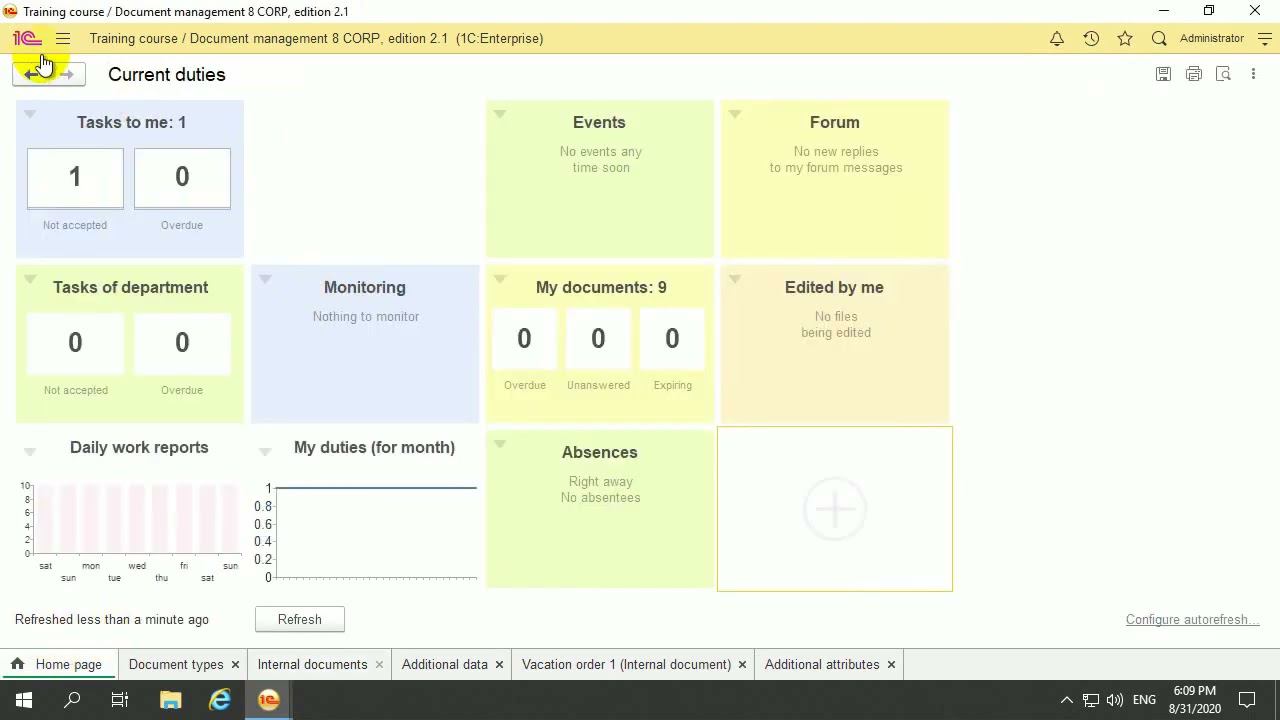Image resolution: width=1280 pixels, height=720 pixels.
Task: Close the Additional data tab
Action: pos(499,664)
